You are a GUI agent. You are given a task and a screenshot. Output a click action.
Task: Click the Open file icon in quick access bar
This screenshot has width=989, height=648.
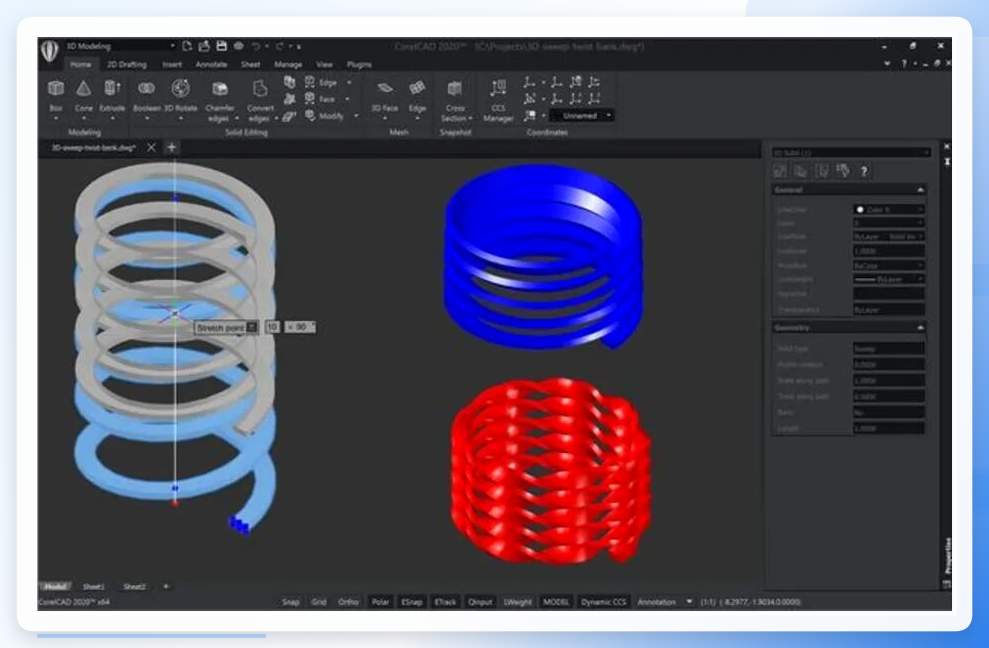[204, 46]
